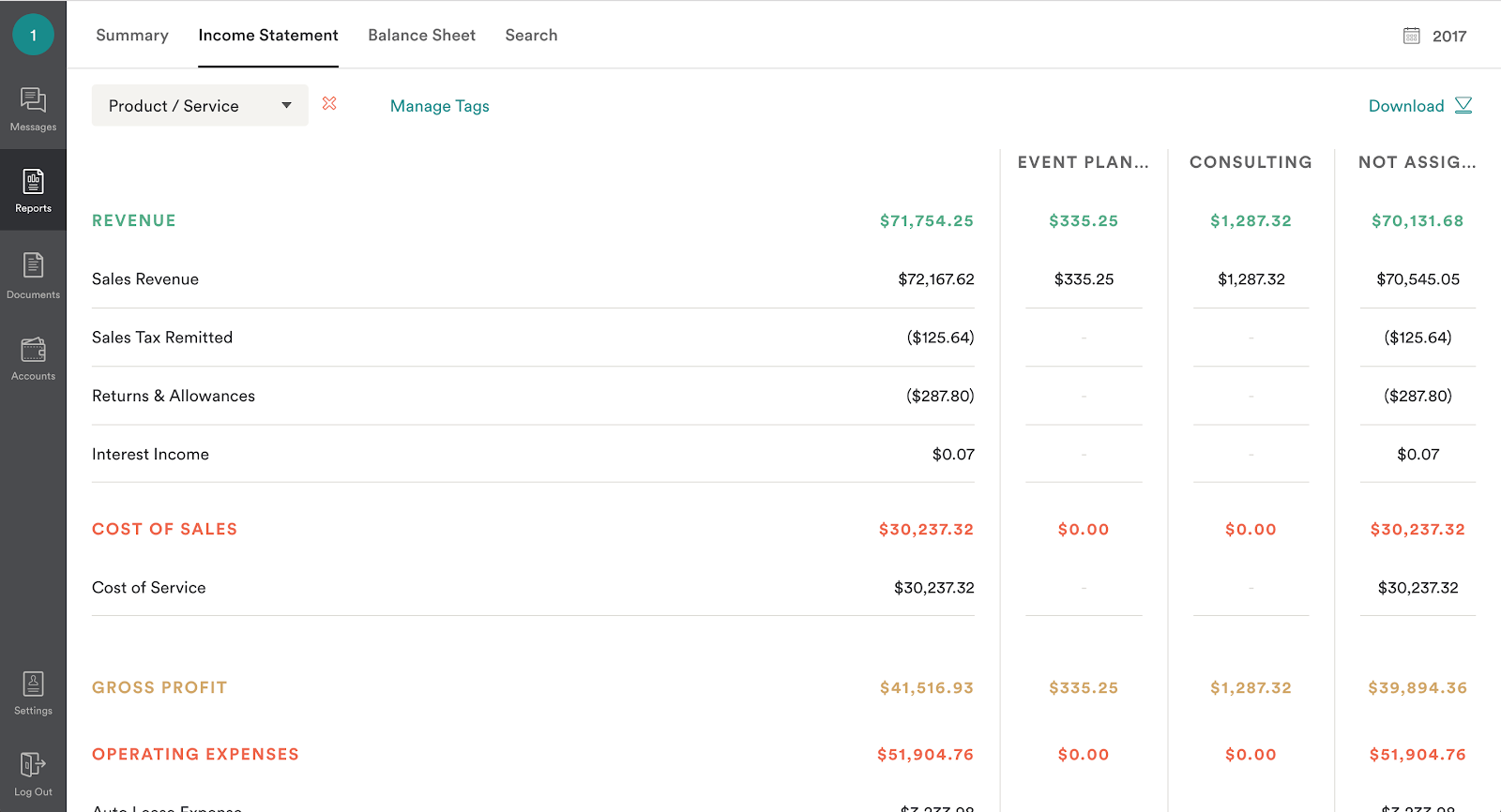This screenshot has width=1501, height=812.
Task: Expand the Product / Service dropdown arrow
Action: 287,105
